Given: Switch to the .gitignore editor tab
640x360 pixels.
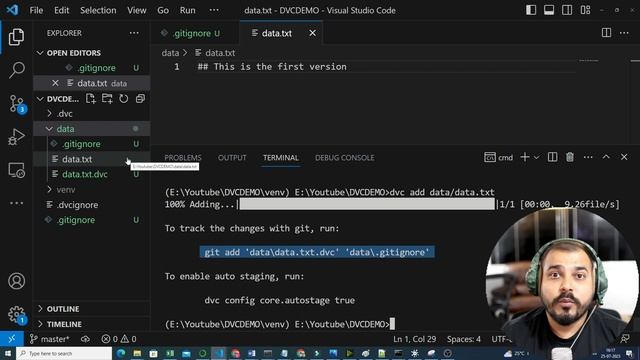Looking at the screenshot, I should [195, 33].
